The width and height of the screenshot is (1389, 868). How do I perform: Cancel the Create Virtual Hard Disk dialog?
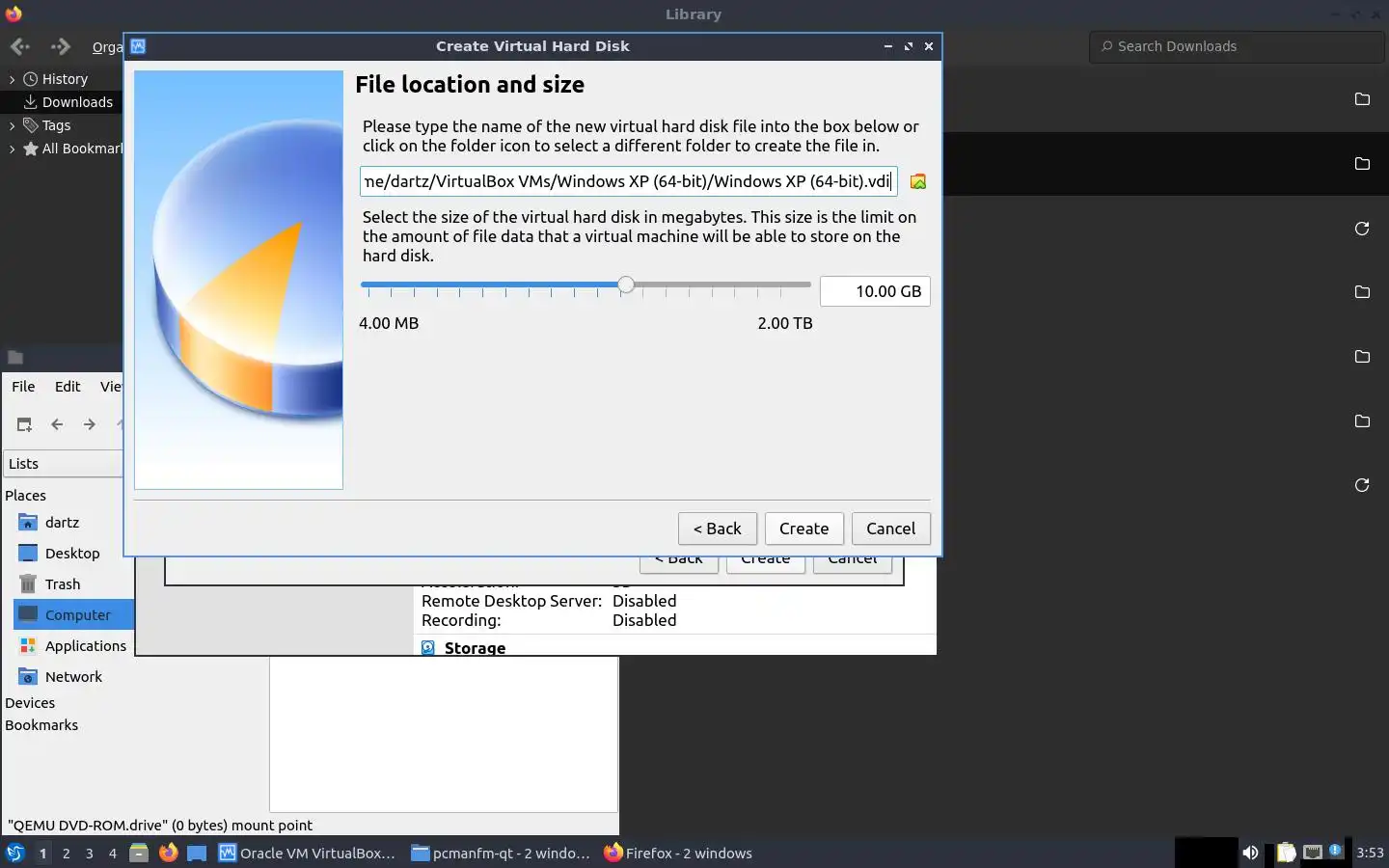point(891,529)
